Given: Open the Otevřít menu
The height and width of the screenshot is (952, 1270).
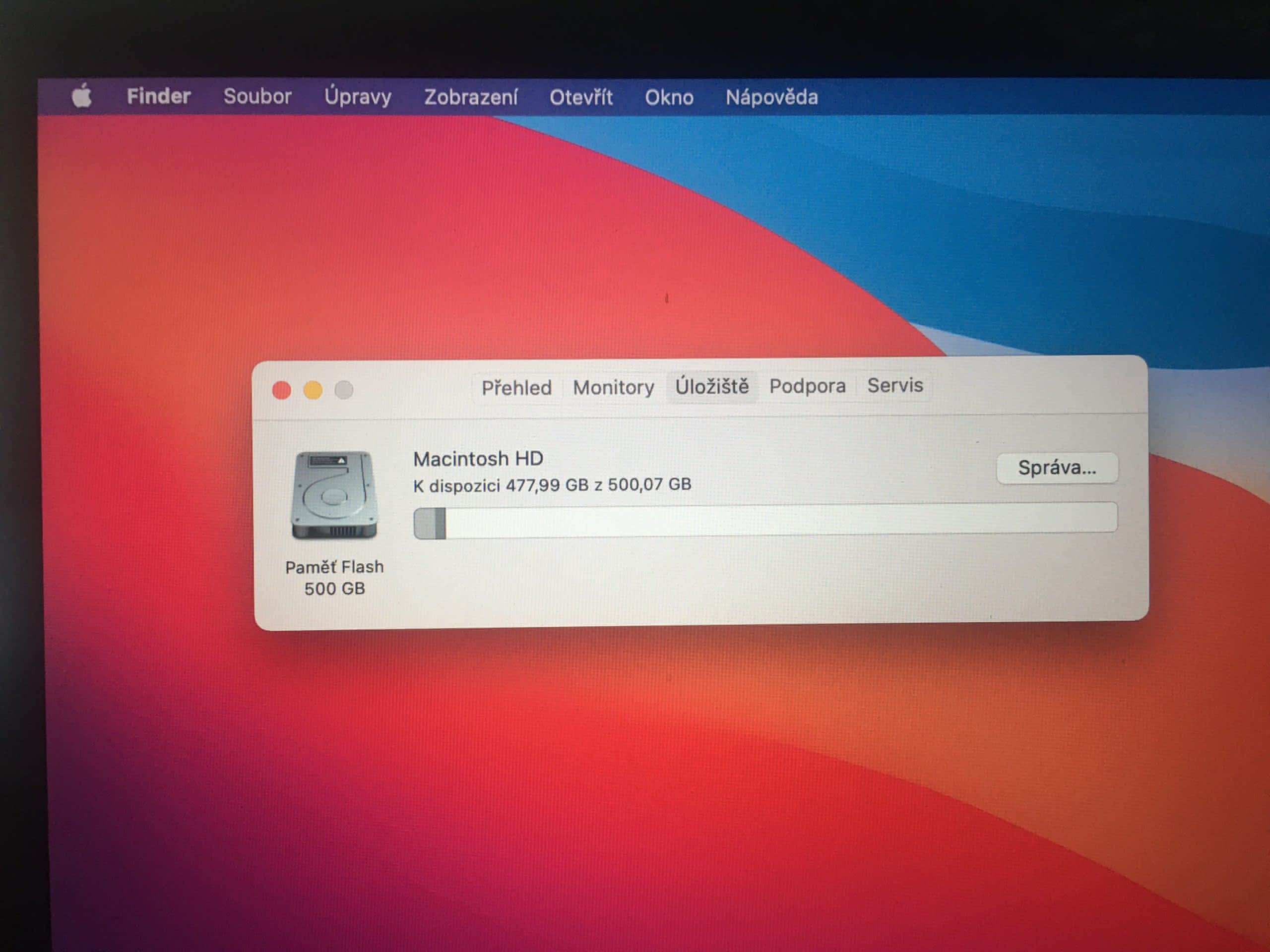Looking at the screenshot, I should [581, 97].
